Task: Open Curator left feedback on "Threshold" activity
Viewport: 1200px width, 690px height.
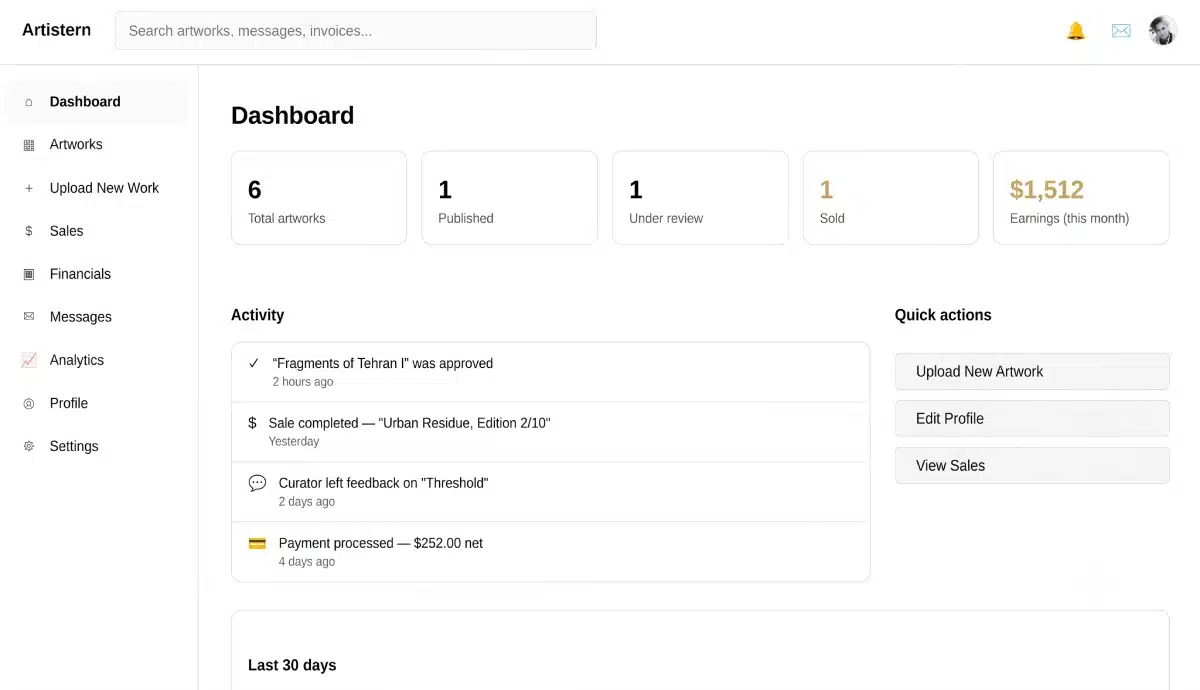Action: [551, 492]
